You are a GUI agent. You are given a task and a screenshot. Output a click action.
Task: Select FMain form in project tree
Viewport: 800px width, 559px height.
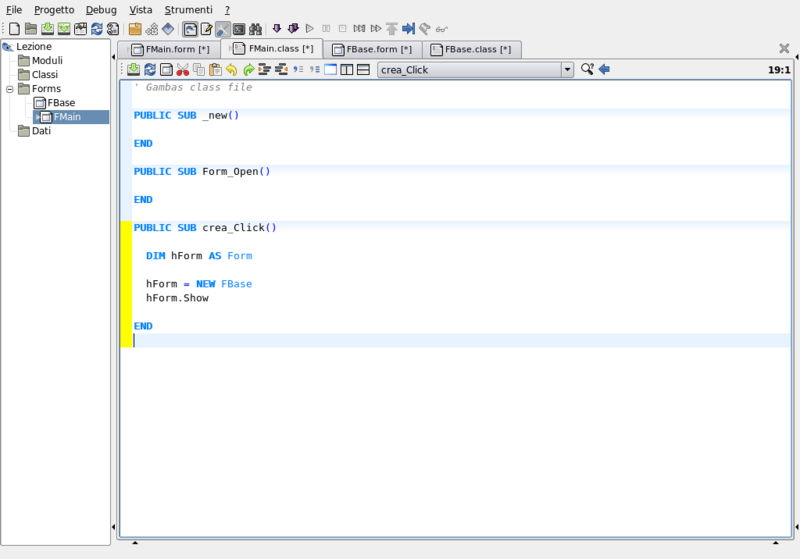(x=67, y=117)
